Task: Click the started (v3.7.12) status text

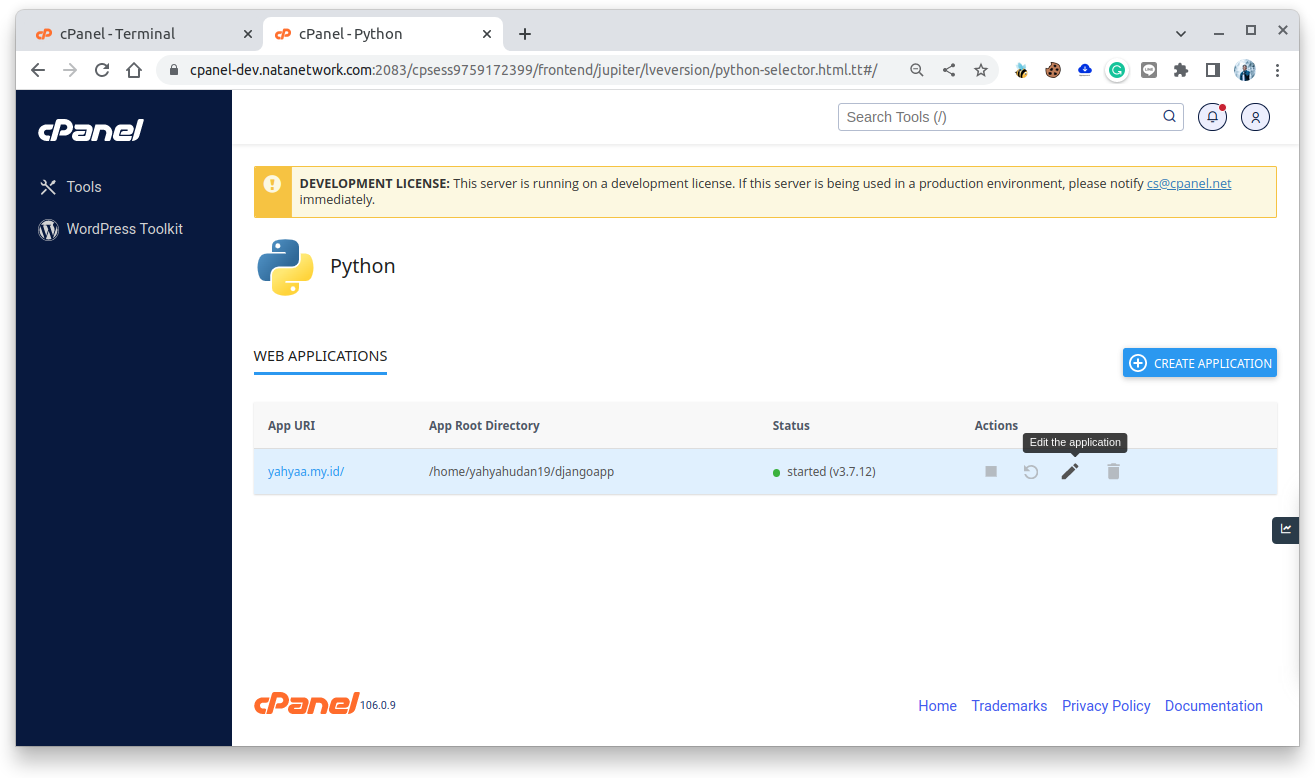Action: (x=831, y=471)
